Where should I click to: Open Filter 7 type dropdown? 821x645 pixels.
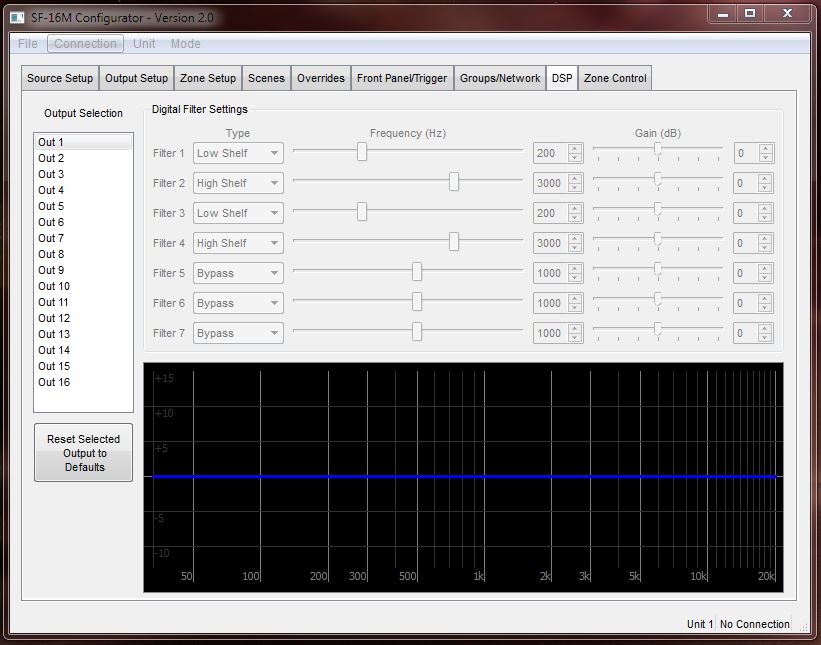click(x=238, y=333)
